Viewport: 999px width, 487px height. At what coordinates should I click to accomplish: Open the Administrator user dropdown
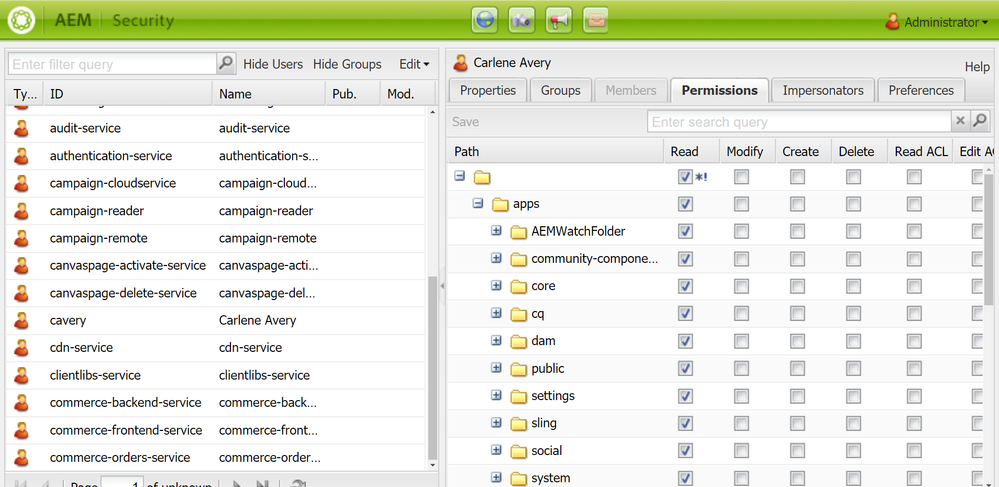click(x=945, y=22)
